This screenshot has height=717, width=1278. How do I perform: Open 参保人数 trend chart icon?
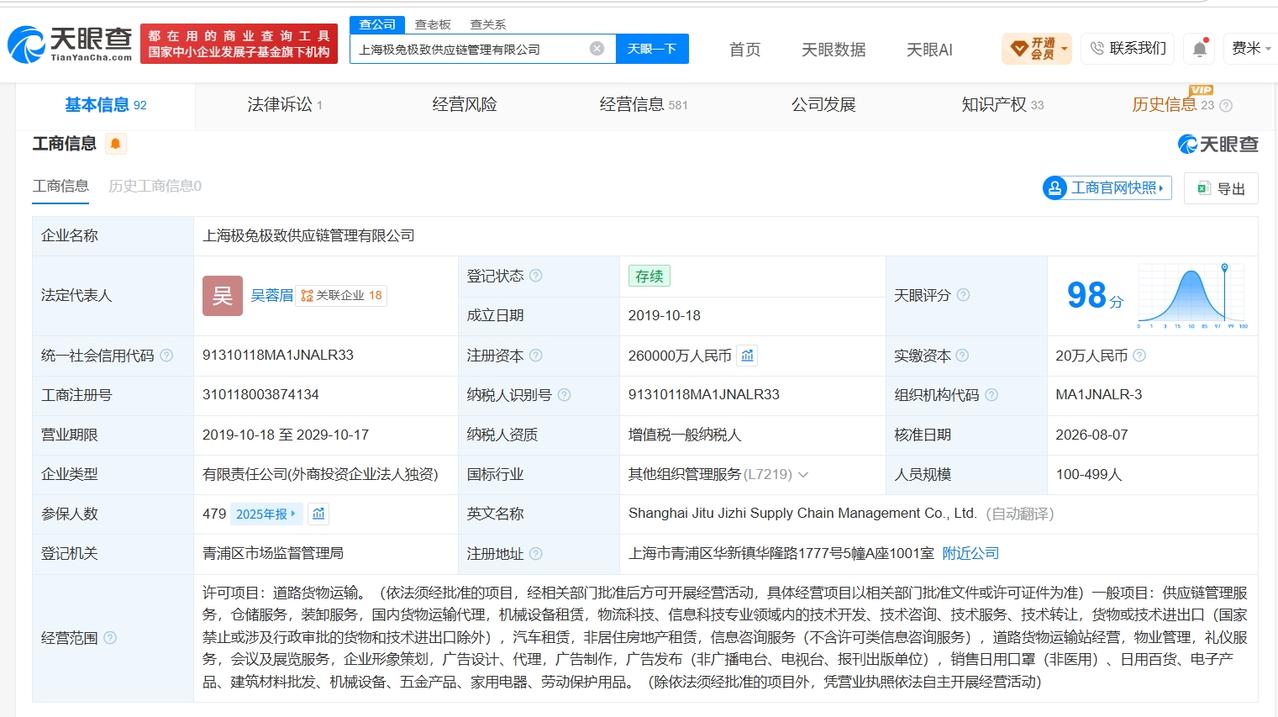pos(318,514)
